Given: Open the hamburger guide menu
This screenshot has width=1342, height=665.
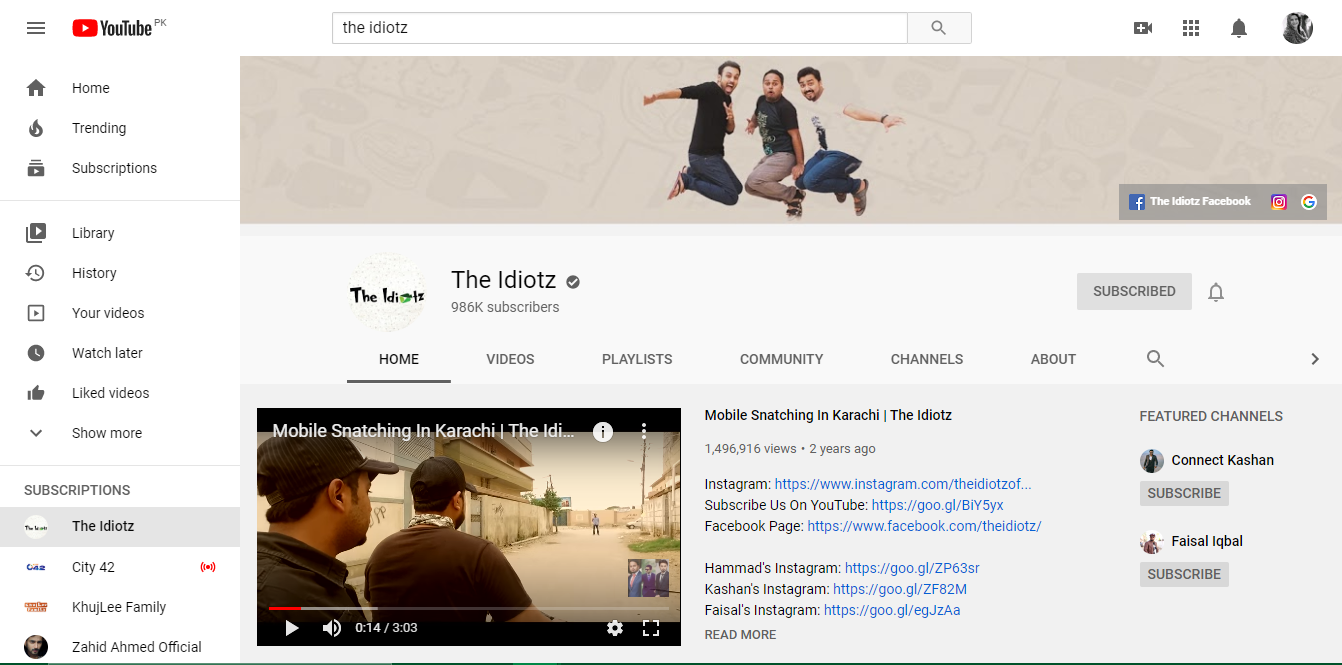Looking at the screenshot, I should pos(36,28).
